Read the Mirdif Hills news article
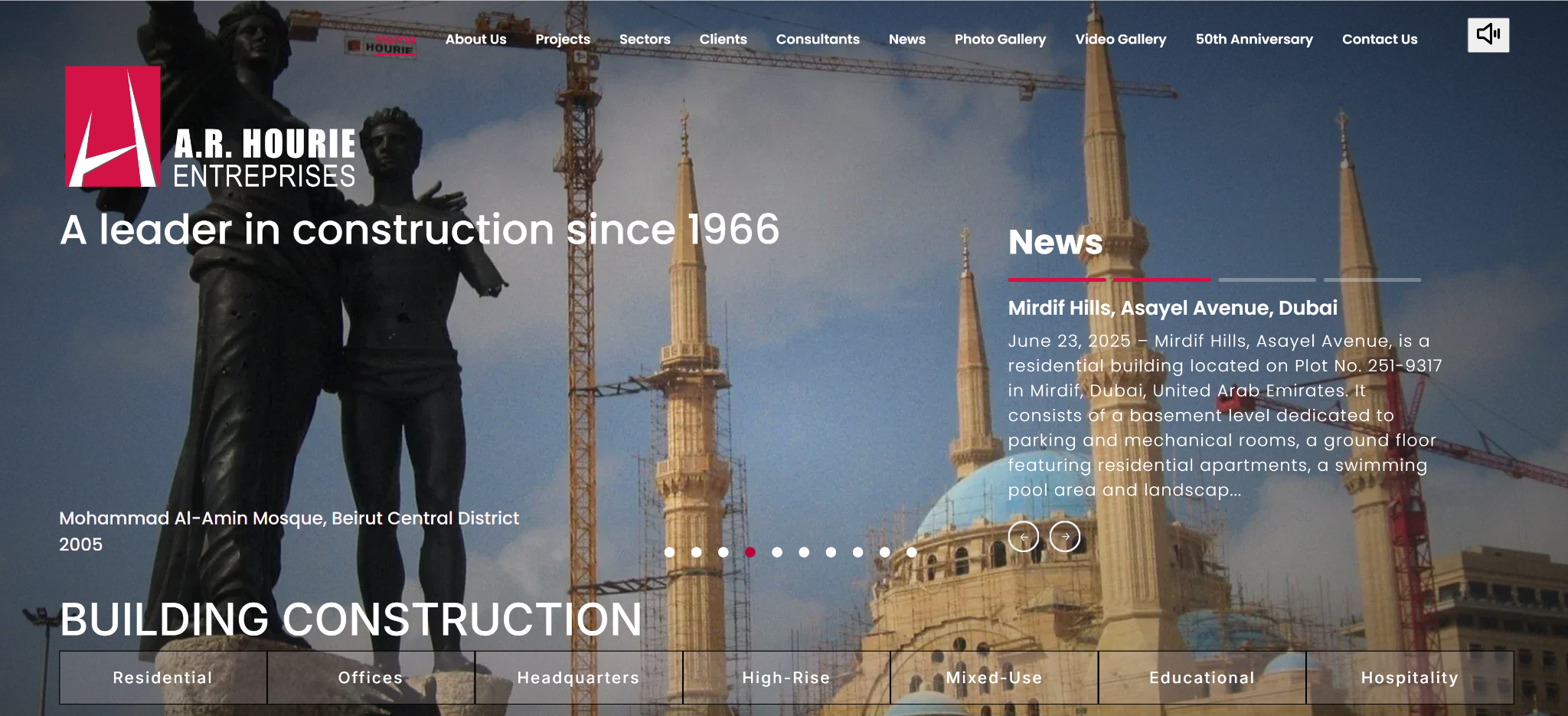The image size is (1568, 716). pos(1172,308)
